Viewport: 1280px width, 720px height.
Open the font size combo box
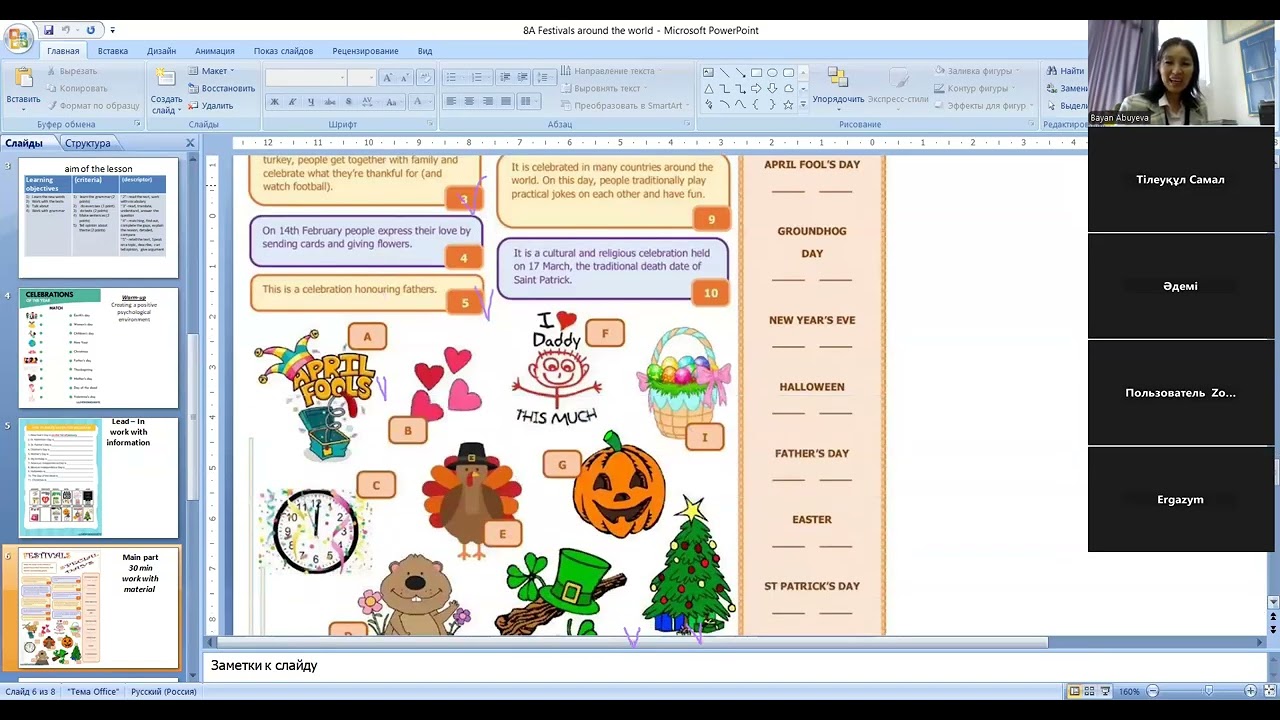coord(362,78)
